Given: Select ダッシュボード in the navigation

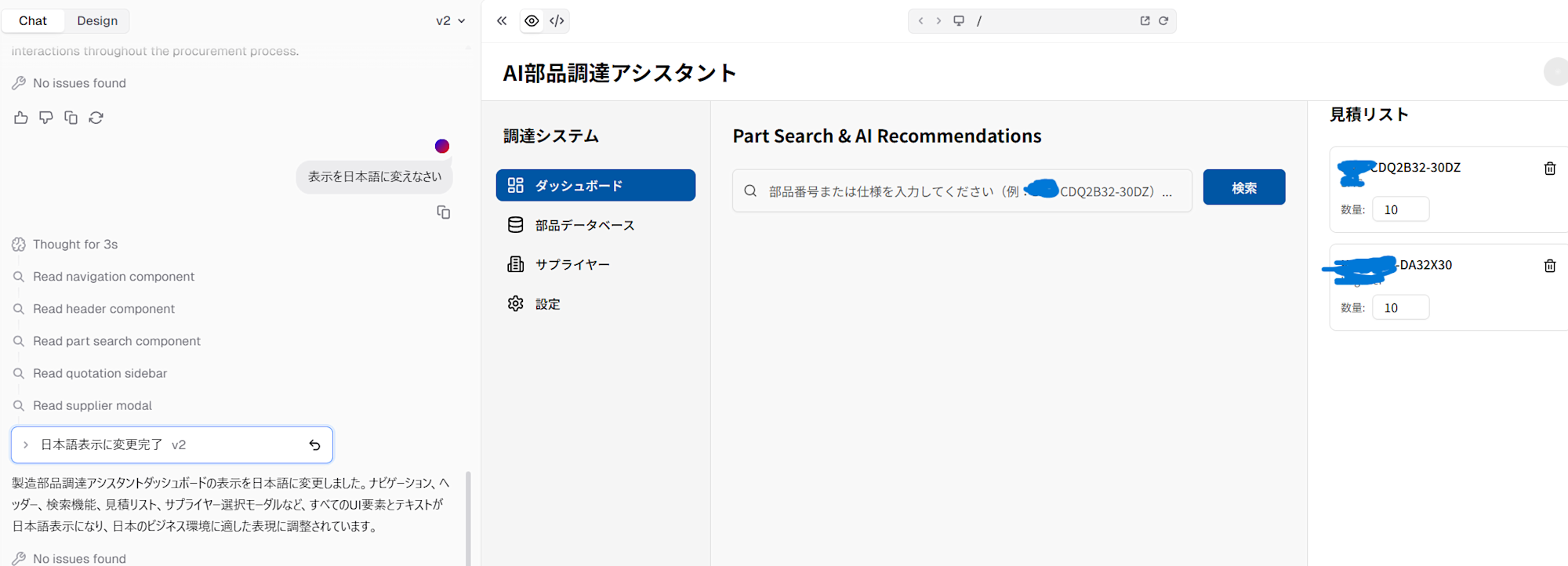Looking at the screenshot, I should (596, 185).
